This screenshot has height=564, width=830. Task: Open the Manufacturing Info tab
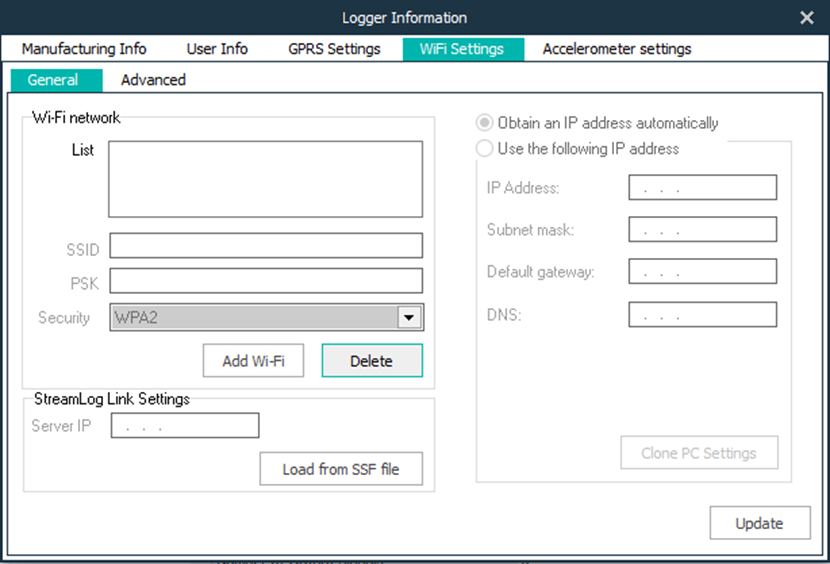click(84, 49)
